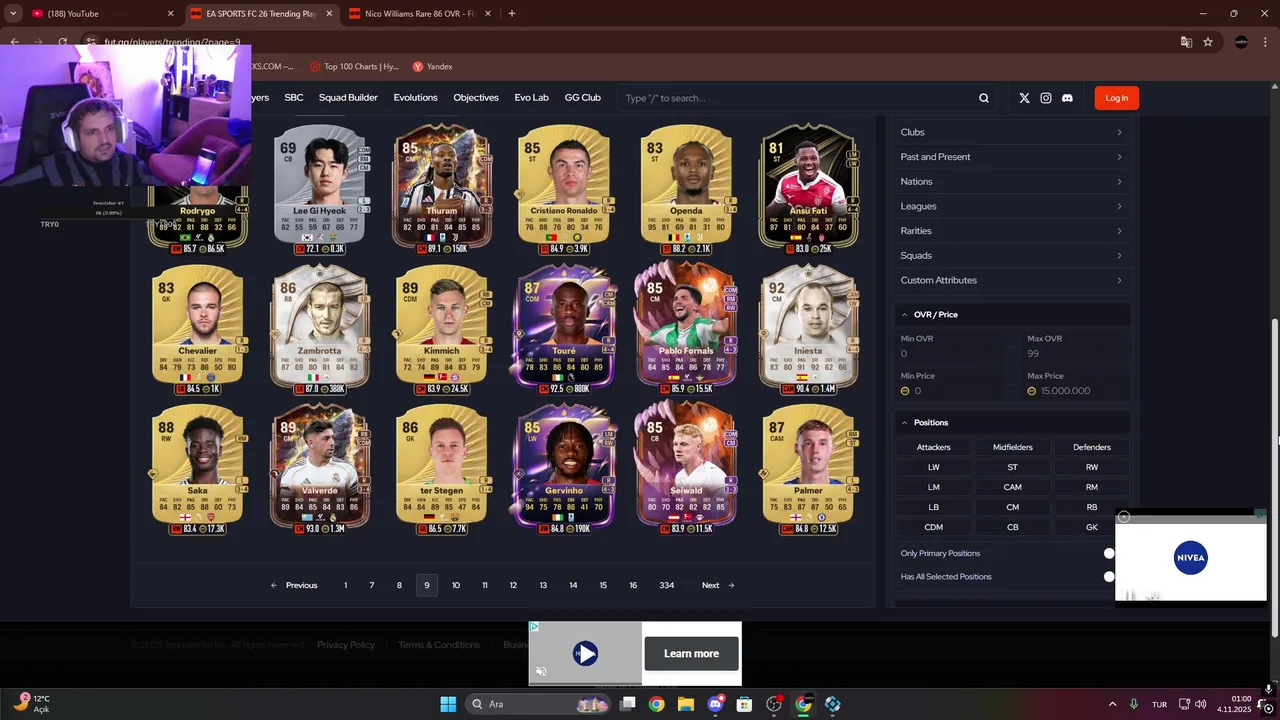
Task: Show hidden system tray icons
Action: click(1112, 704)
